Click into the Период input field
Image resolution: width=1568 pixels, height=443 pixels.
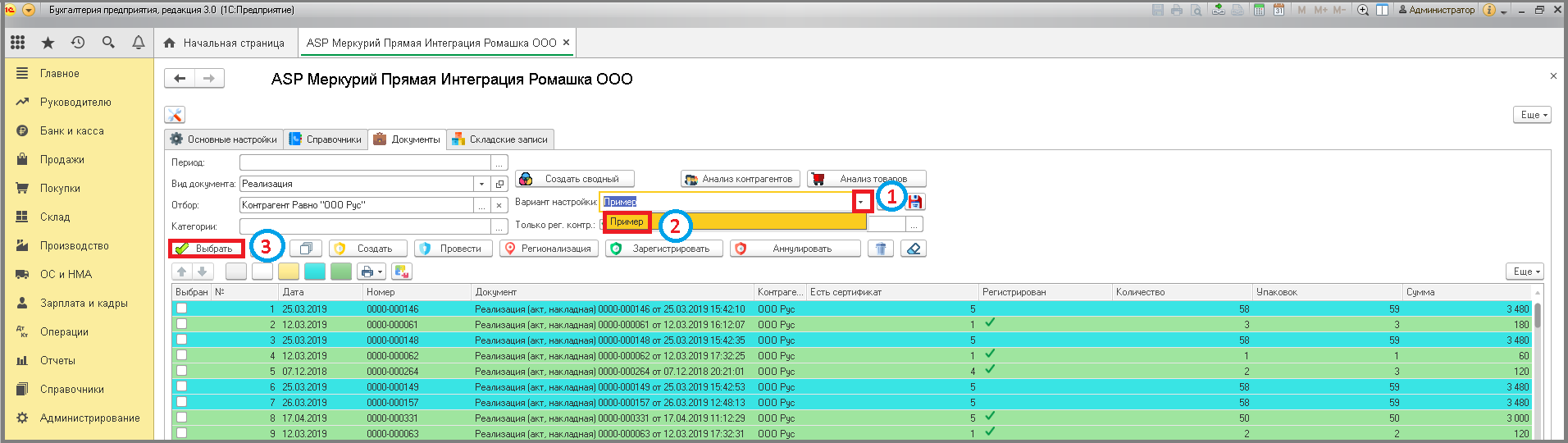[x=365, y=162]
